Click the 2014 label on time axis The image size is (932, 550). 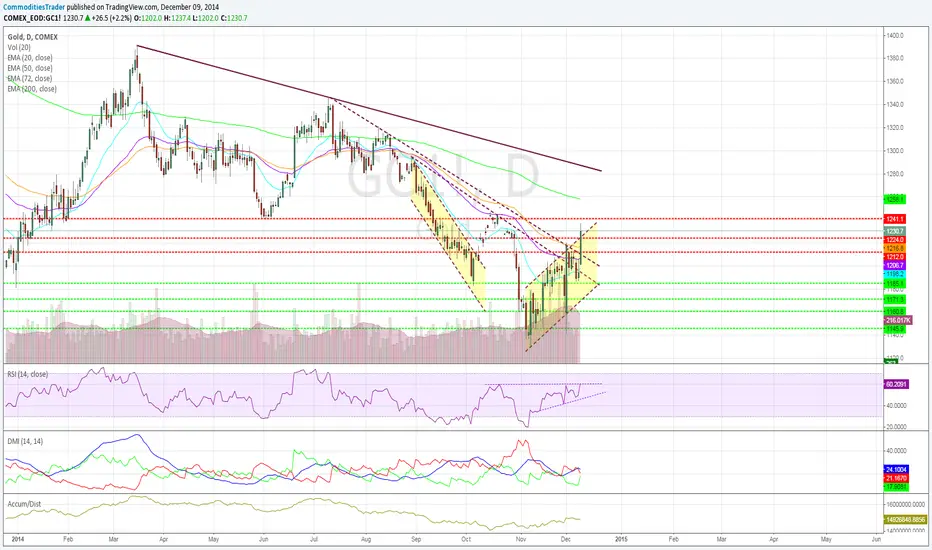[x=18, y=539]
